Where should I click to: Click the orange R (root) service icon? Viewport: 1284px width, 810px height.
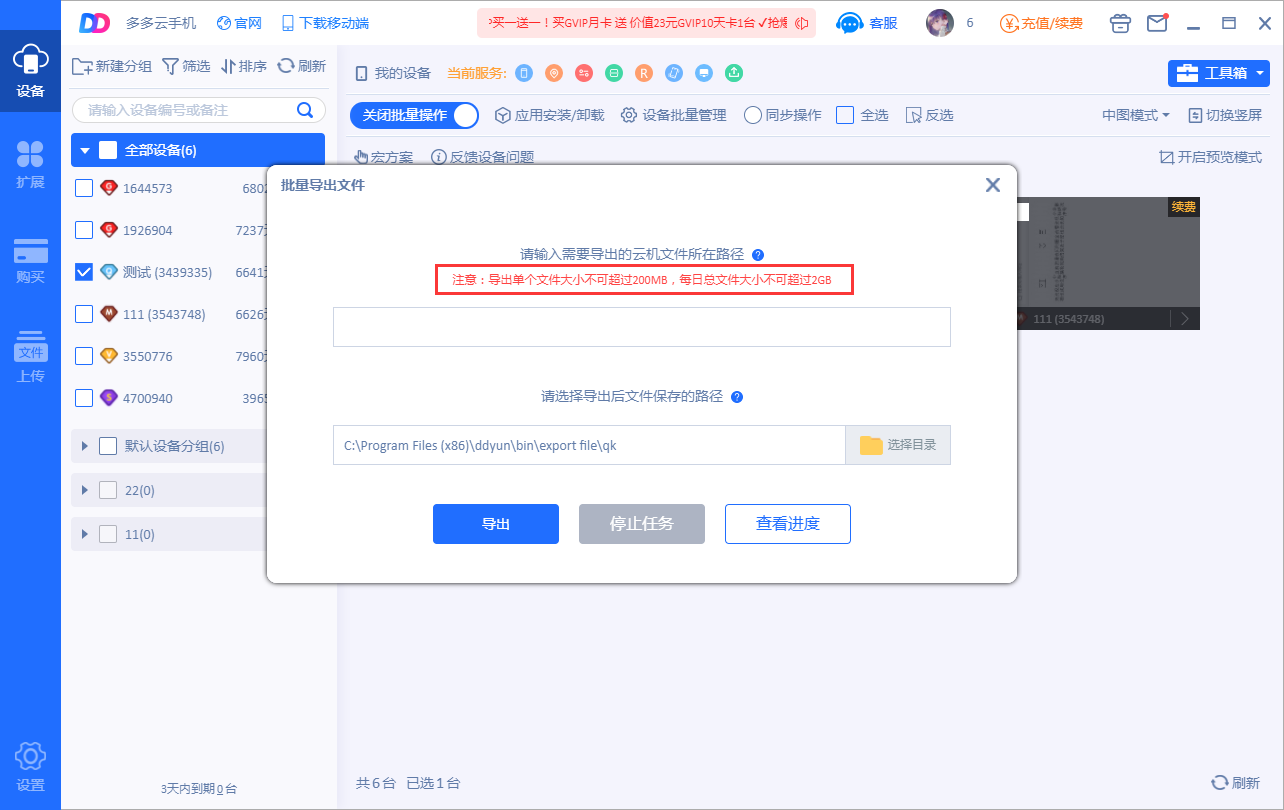pyautogui.click(x=644, y=73)
